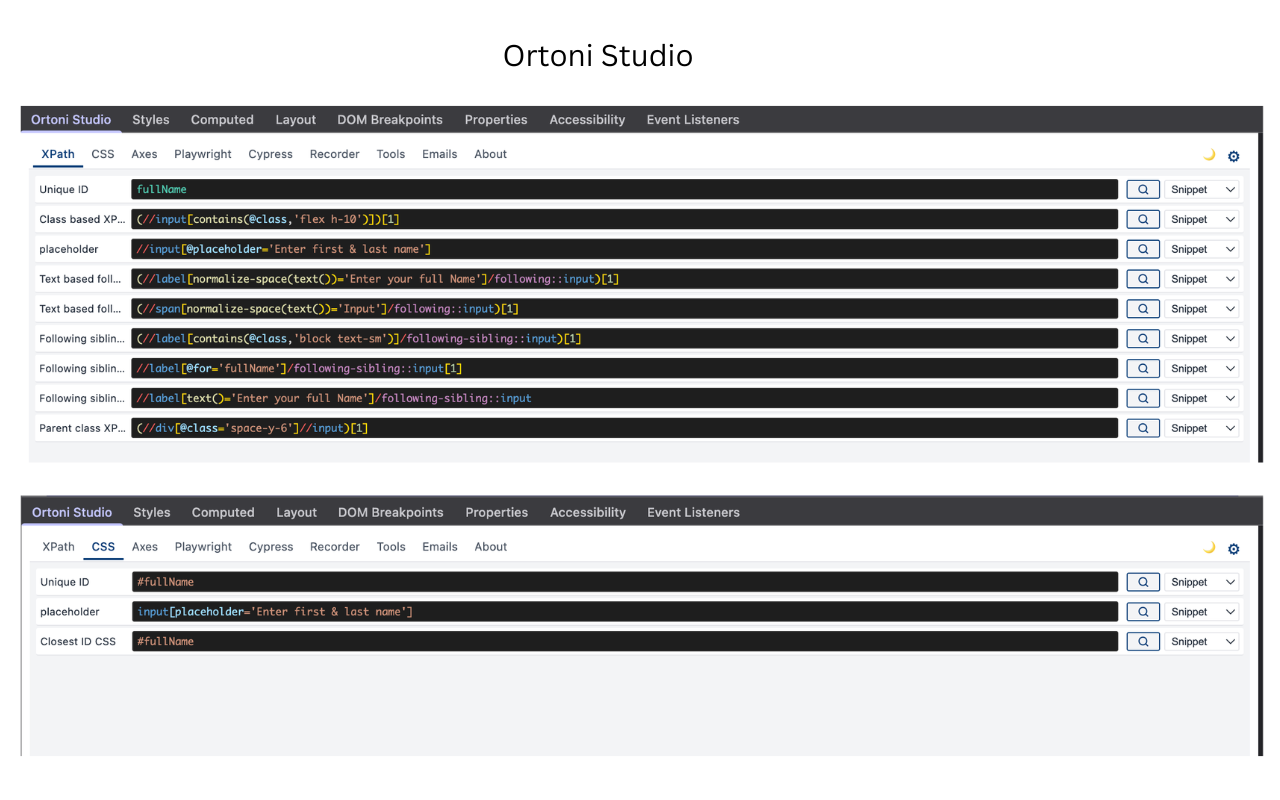The image size is (1280, 800).
Task: Switch to CSS tab in XPath-results panel
Action: pos(103,154)
